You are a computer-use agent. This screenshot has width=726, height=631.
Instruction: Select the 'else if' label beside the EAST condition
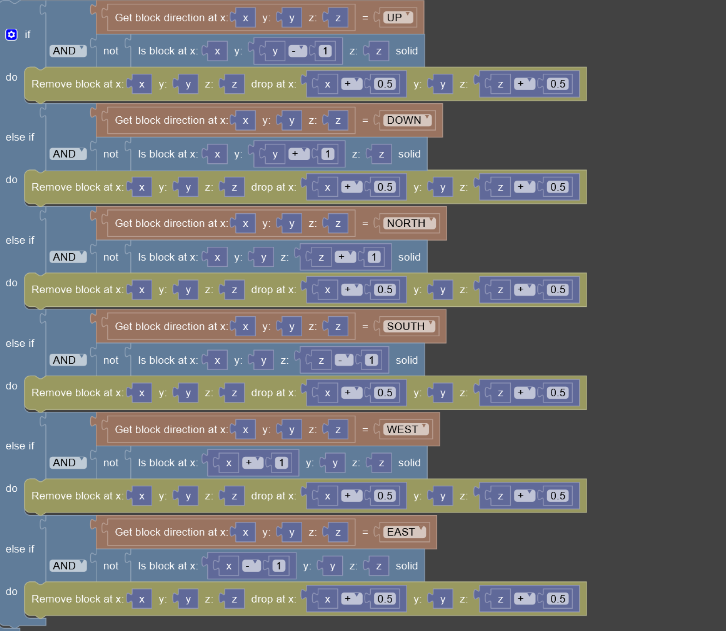(20, 550)
